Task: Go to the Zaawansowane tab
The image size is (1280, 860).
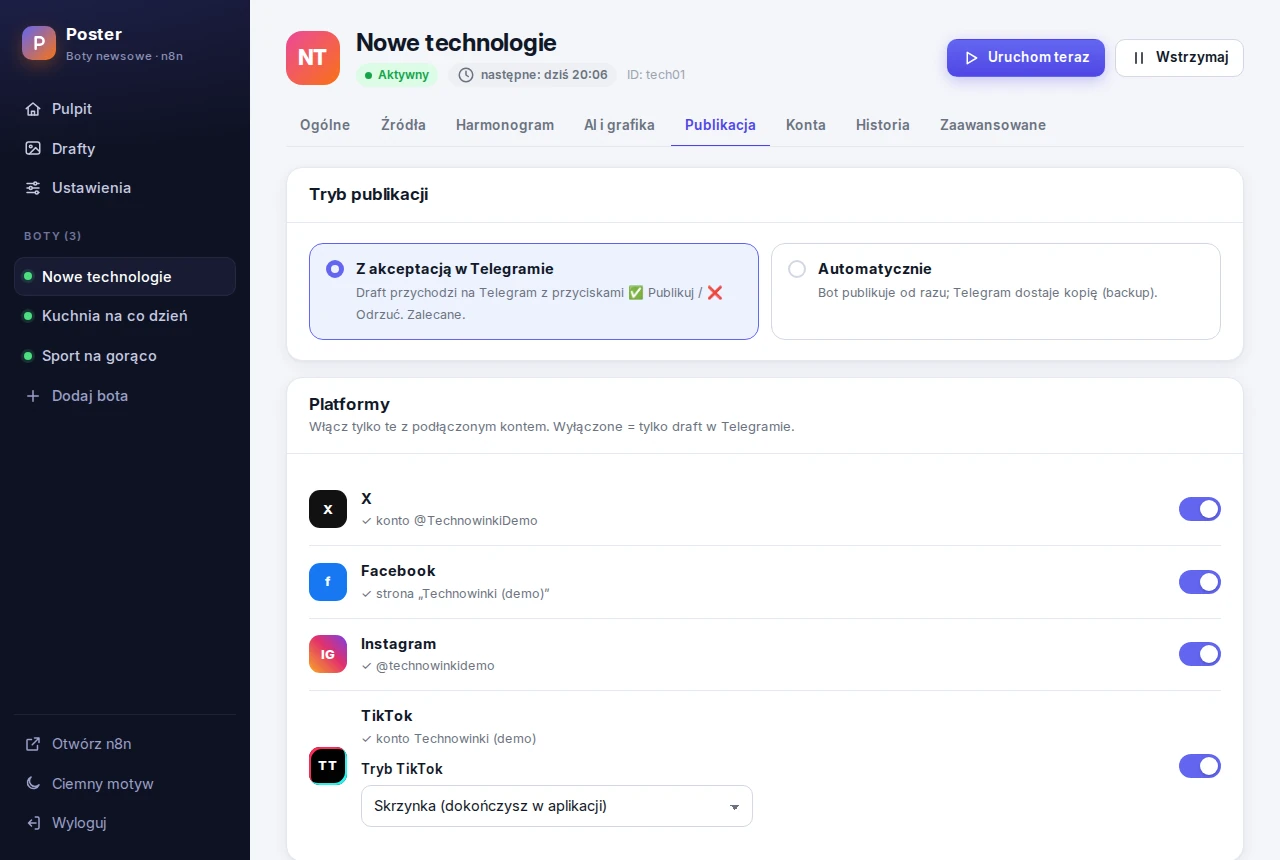Action: (x=993, y=125)
